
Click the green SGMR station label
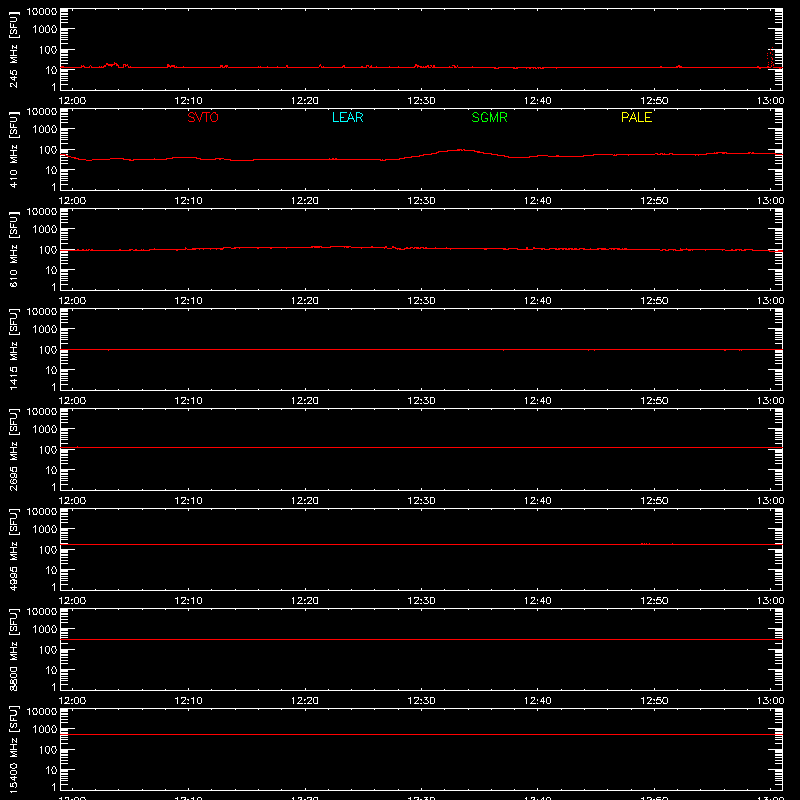click(x=489, y=117)
